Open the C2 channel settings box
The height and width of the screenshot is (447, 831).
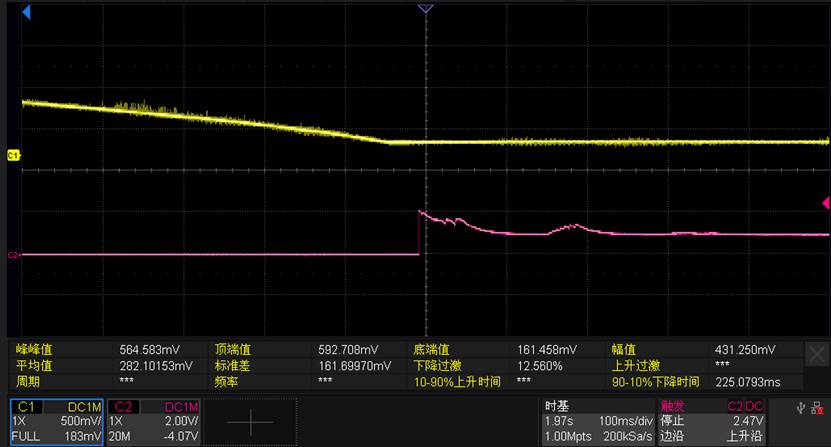coord(154,422)
